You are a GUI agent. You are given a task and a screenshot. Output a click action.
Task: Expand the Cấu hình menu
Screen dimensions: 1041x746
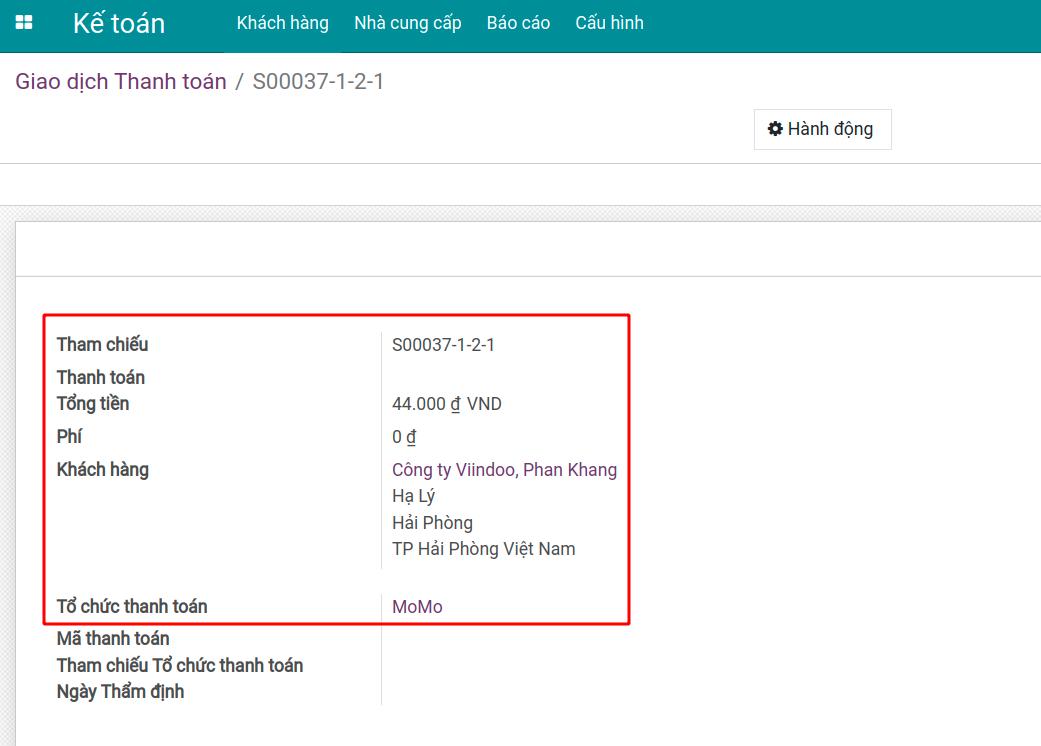pyautogui.click(x=609, y=23)
